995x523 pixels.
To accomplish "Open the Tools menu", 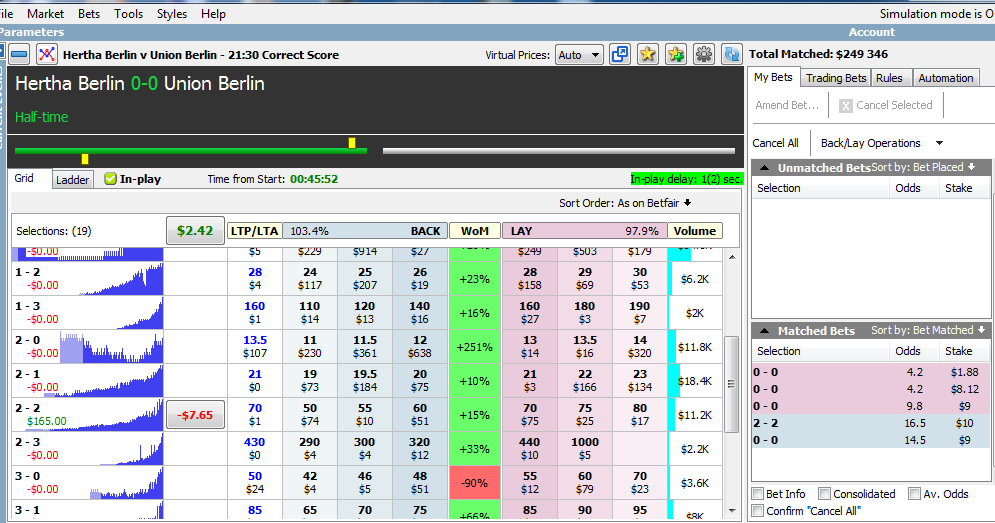I will tap(128, 13).
